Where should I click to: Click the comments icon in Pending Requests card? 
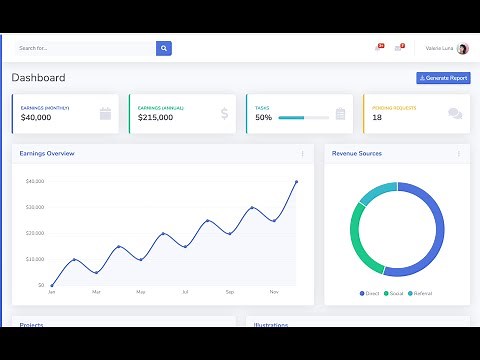pos(455,114)
